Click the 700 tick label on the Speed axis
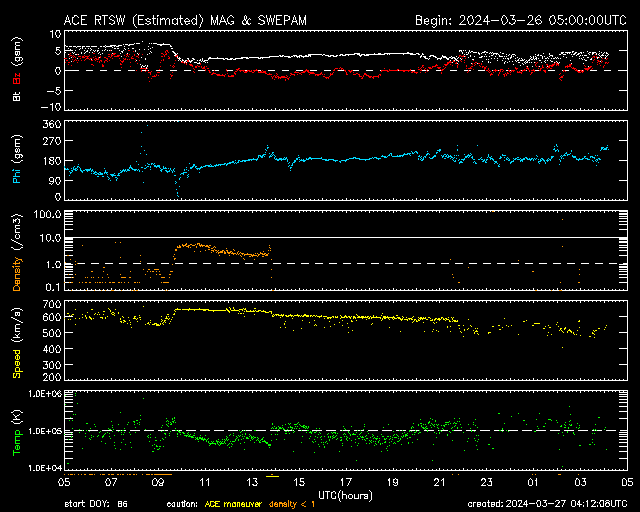Image resolution: width=640 pixels, height=512 pixels. 52,302
